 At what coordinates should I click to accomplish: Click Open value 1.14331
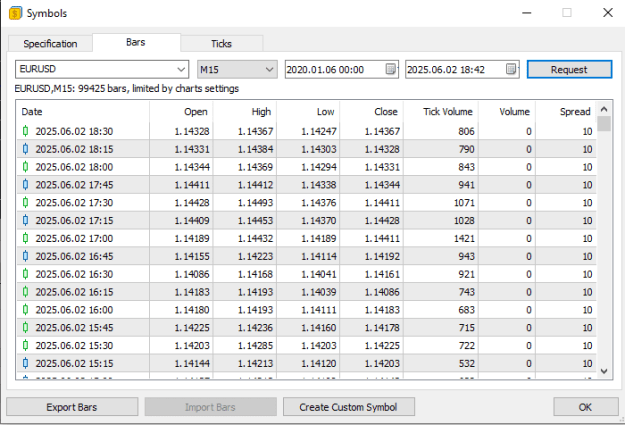[x=192, y=149]
